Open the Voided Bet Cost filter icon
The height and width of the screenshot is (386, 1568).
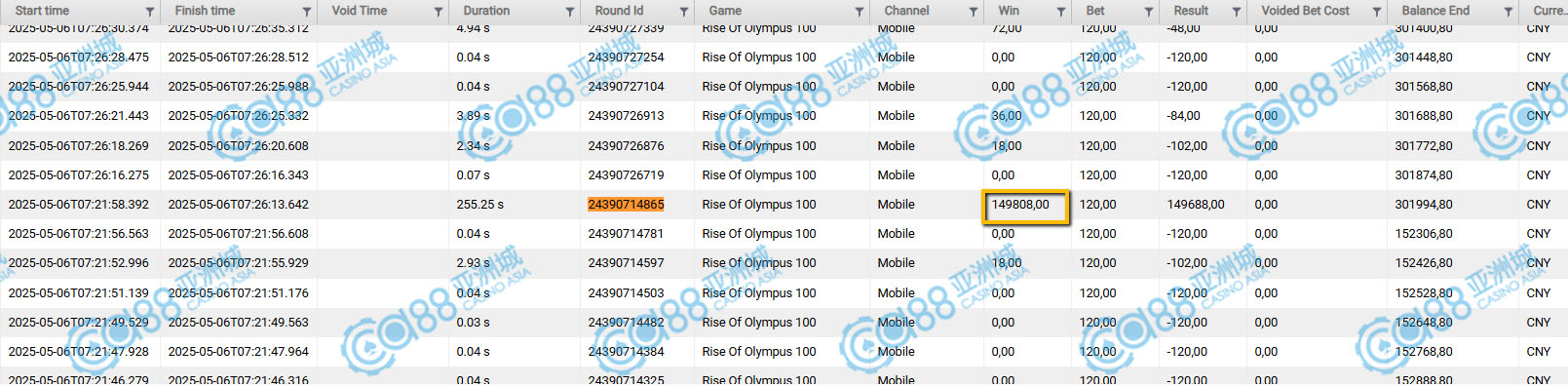point(1377,12)
